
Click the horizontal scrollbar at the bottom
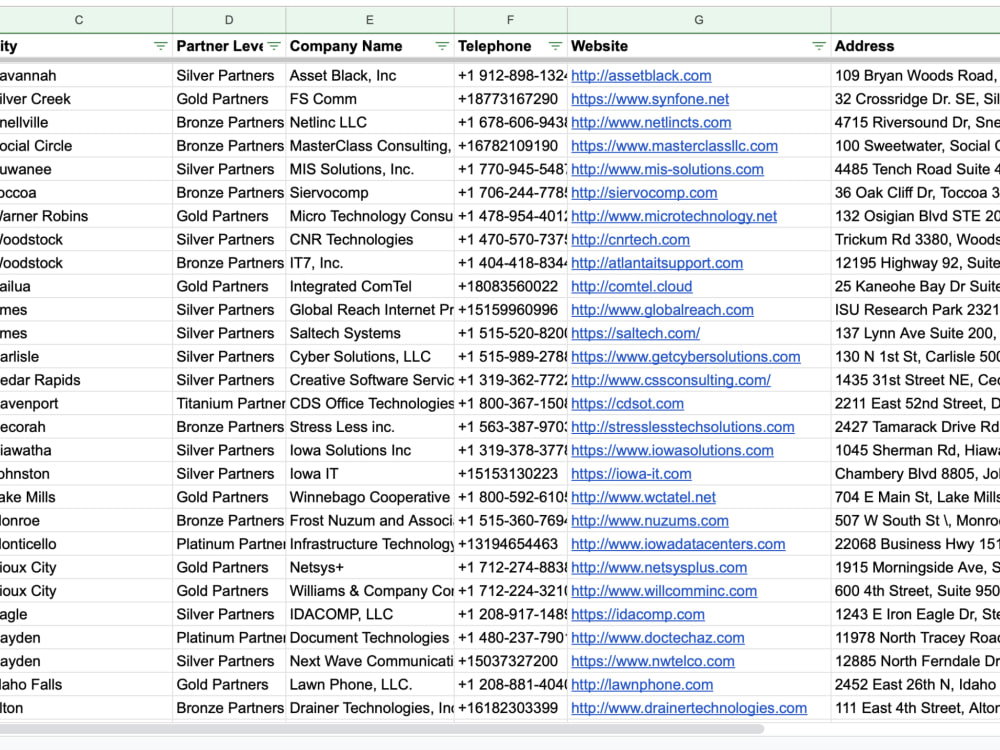point(381,728)
